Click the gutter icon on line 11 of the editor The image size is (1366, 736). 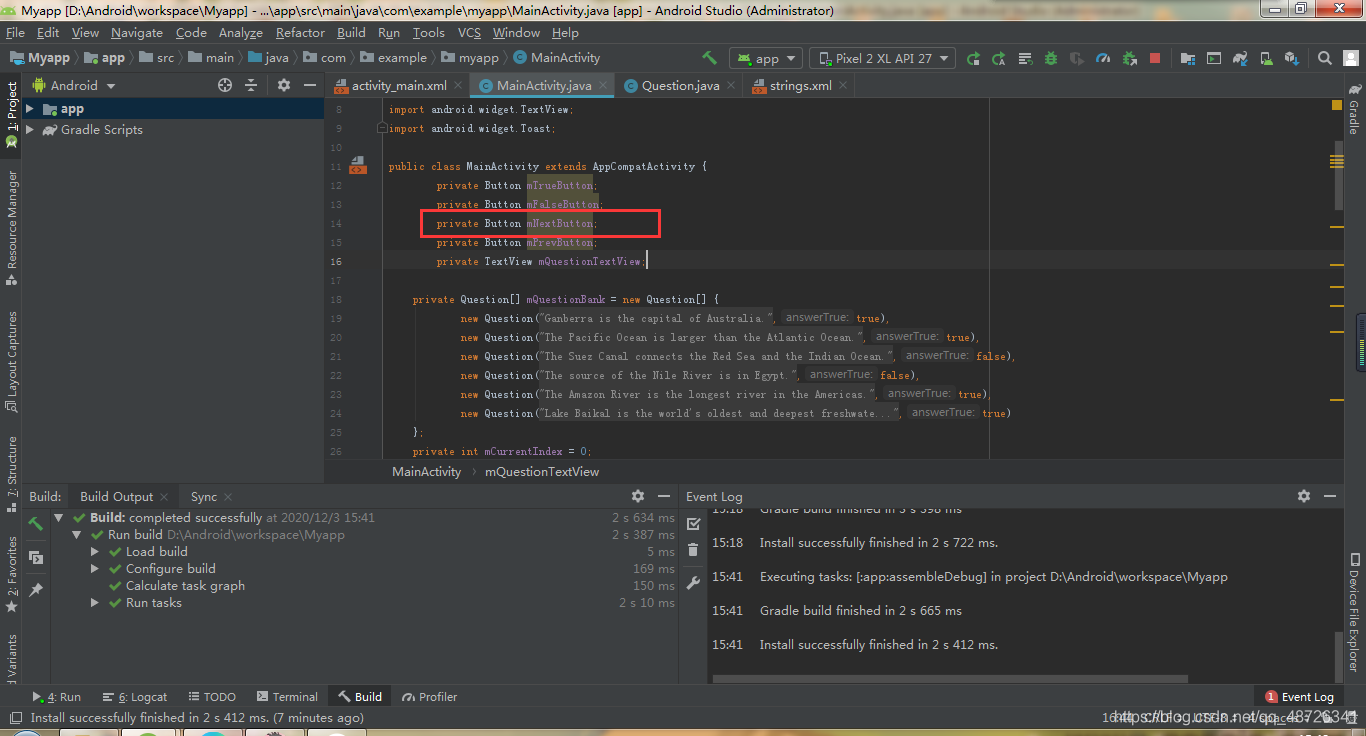358,165
